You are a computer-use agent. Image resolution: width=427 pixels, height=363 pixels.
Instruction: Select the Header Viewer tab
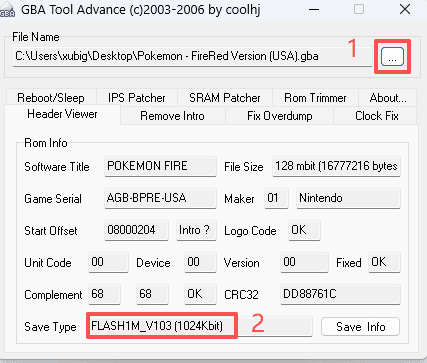(x=62, y=114)
